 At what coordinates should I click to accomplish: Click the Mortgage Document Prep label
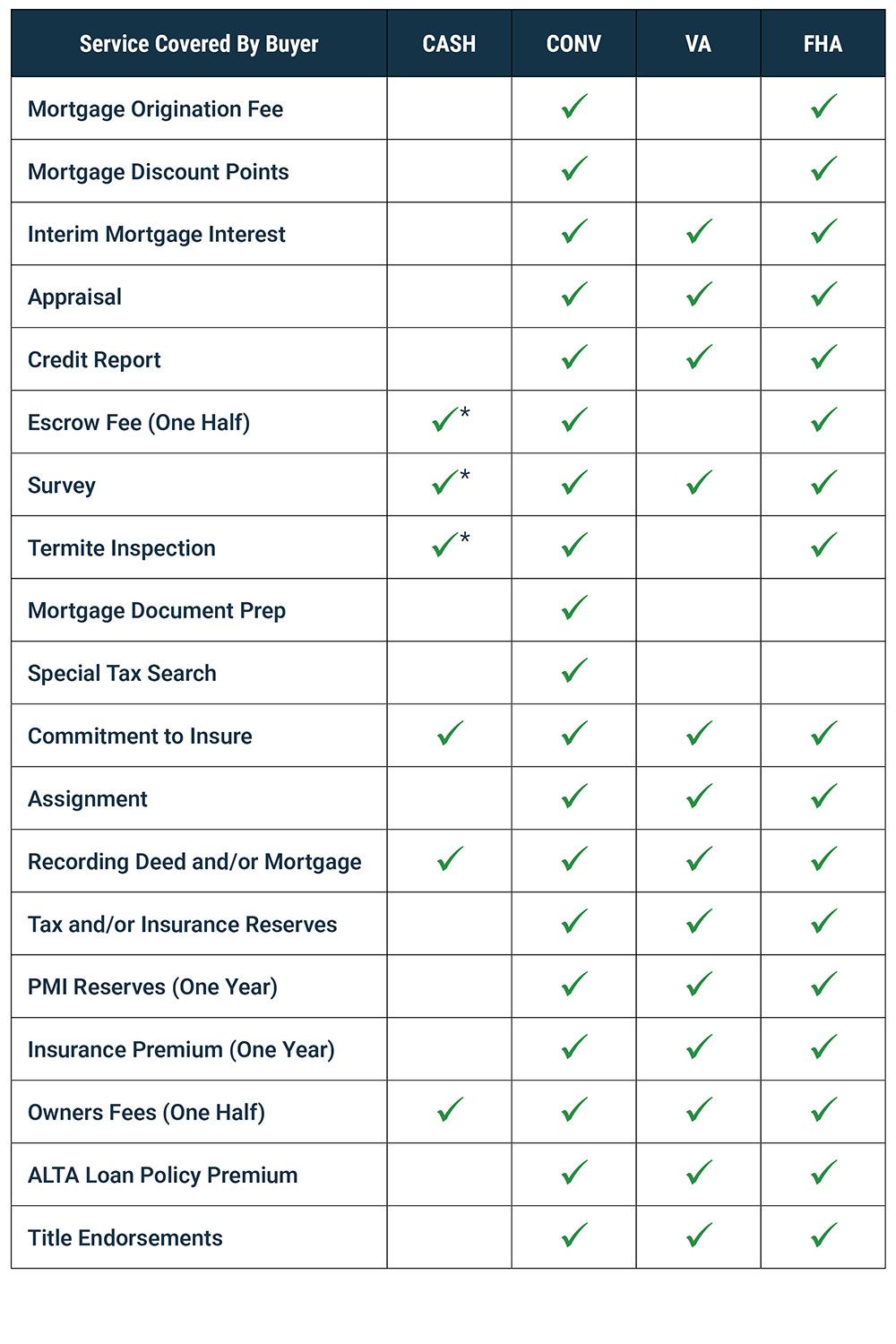(x=157, y=611)
